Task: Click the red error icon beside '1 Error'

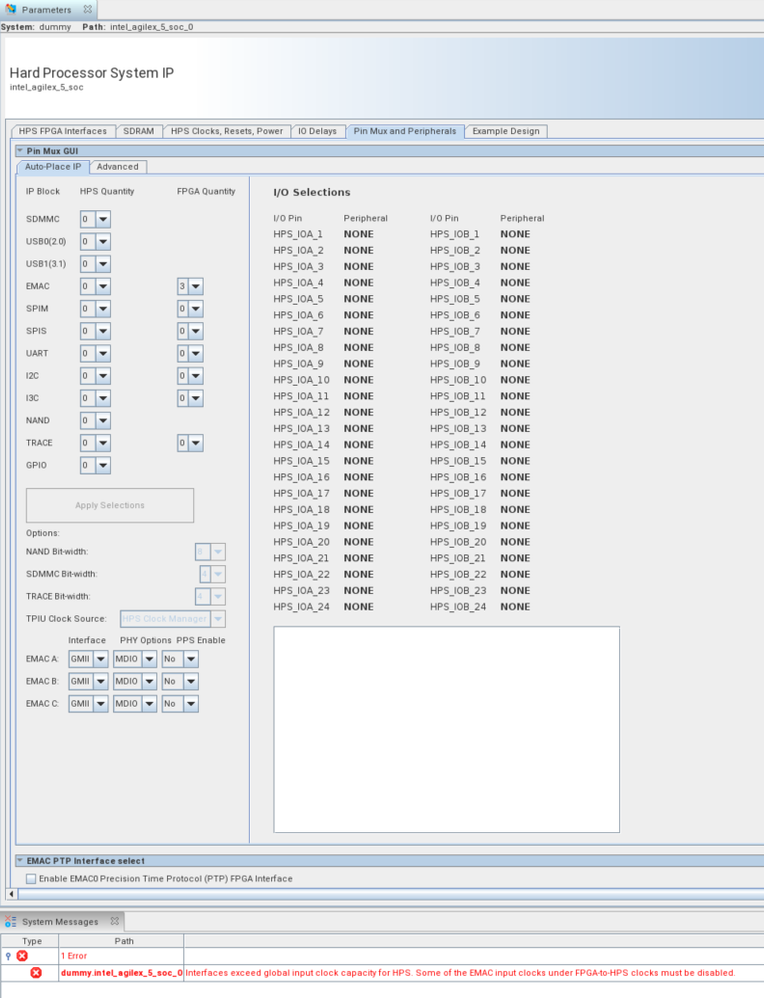Action: [x=22, y=956]
